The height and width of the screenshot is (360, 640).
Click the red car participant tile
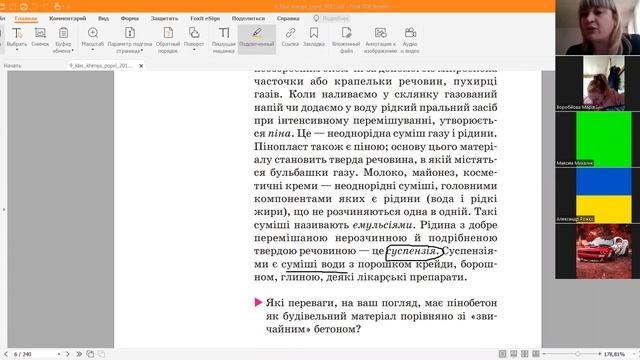point(598,251)
